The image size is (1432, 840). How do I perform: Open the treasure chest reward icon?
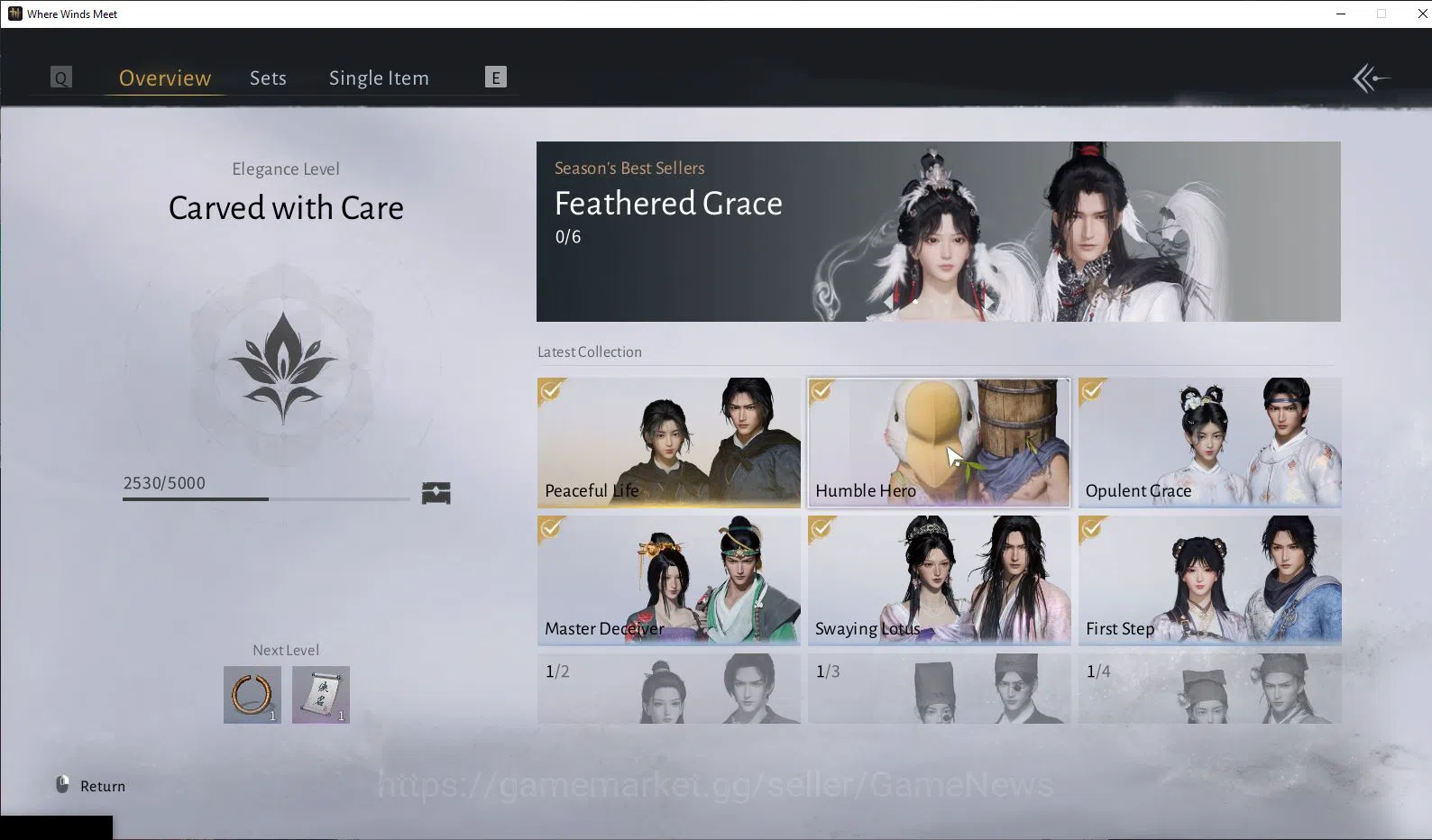coord(436,493)
